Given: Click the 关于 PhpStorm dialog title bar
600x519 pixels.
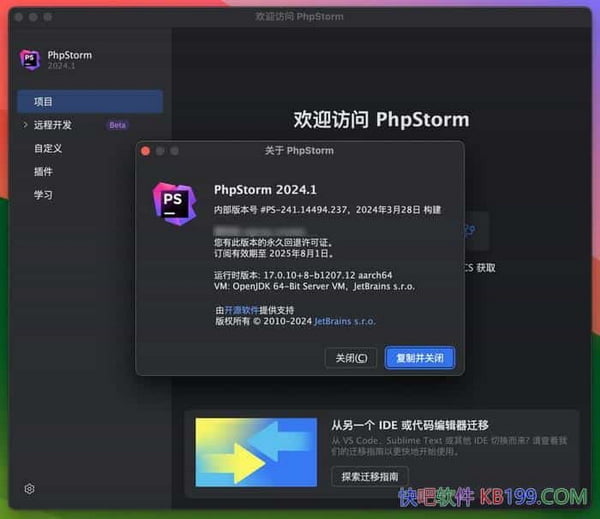Looking at the screenshot, I should tap(300, 151).
